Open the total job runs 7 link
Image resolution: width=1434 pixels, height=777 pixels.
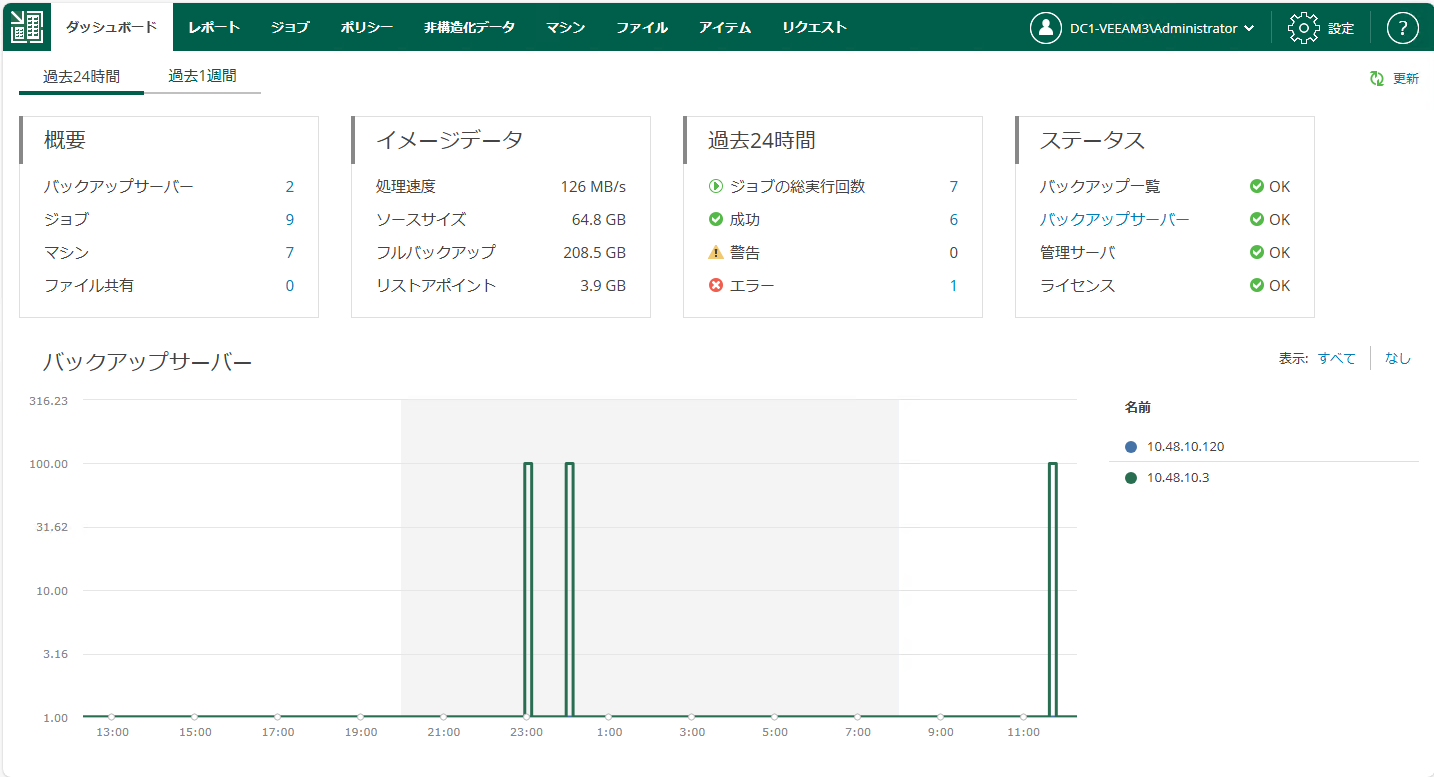pos(954,186)
